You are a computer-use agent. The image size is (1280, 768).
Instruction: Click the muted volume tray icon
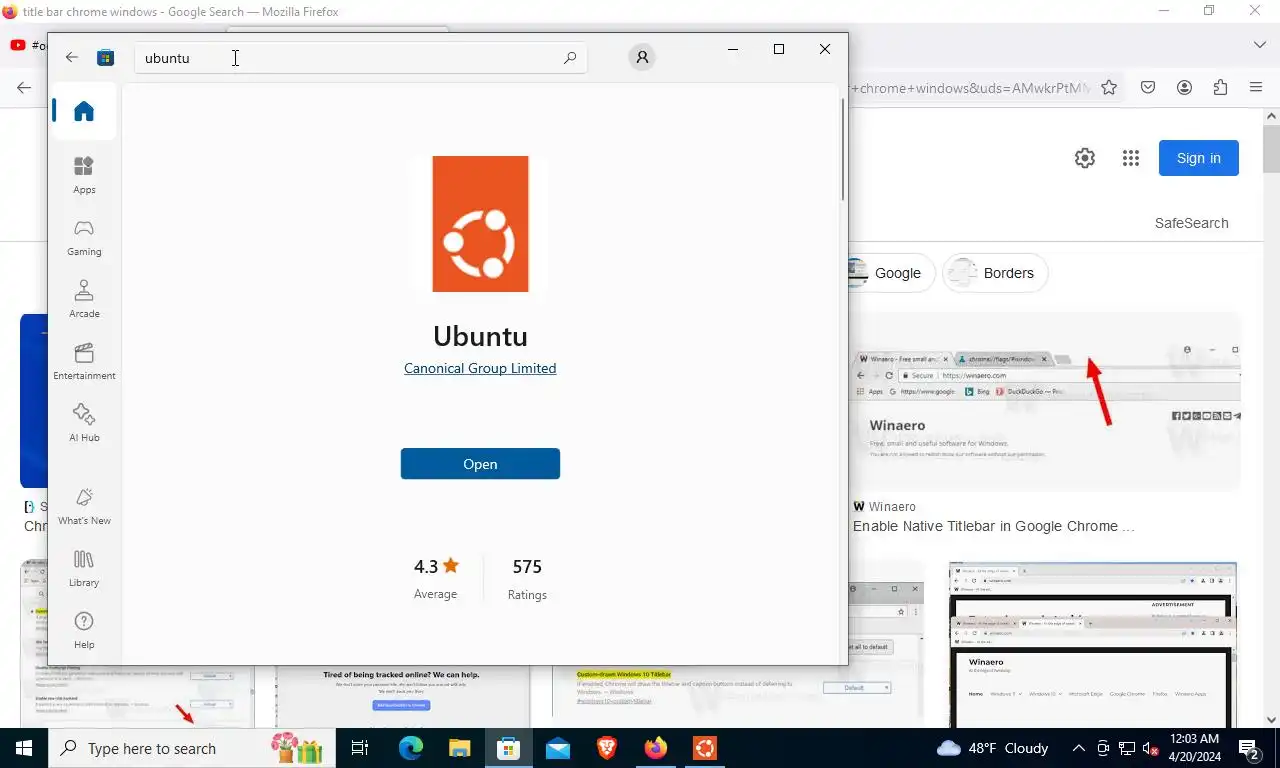[1150, 748]
